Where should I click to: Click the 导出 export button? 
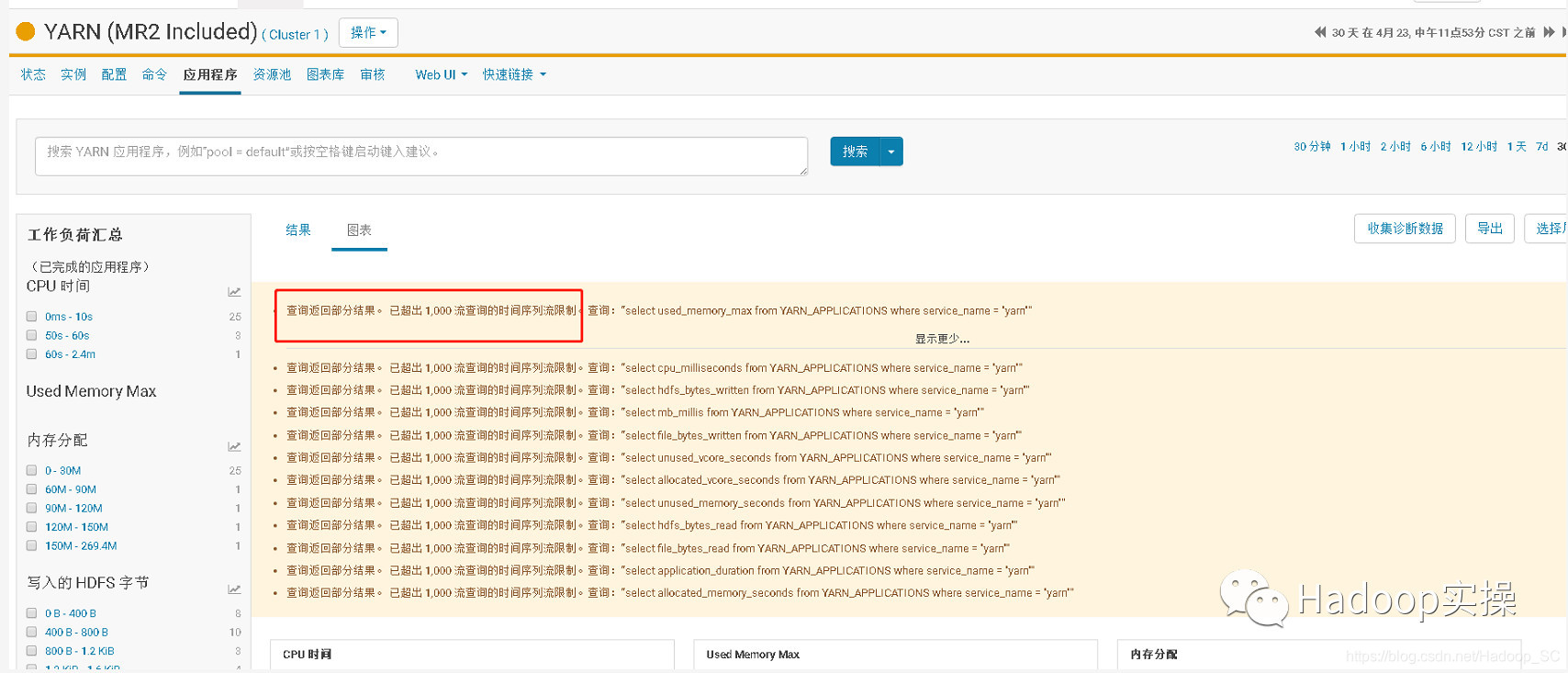click(x=1490, y=229)
